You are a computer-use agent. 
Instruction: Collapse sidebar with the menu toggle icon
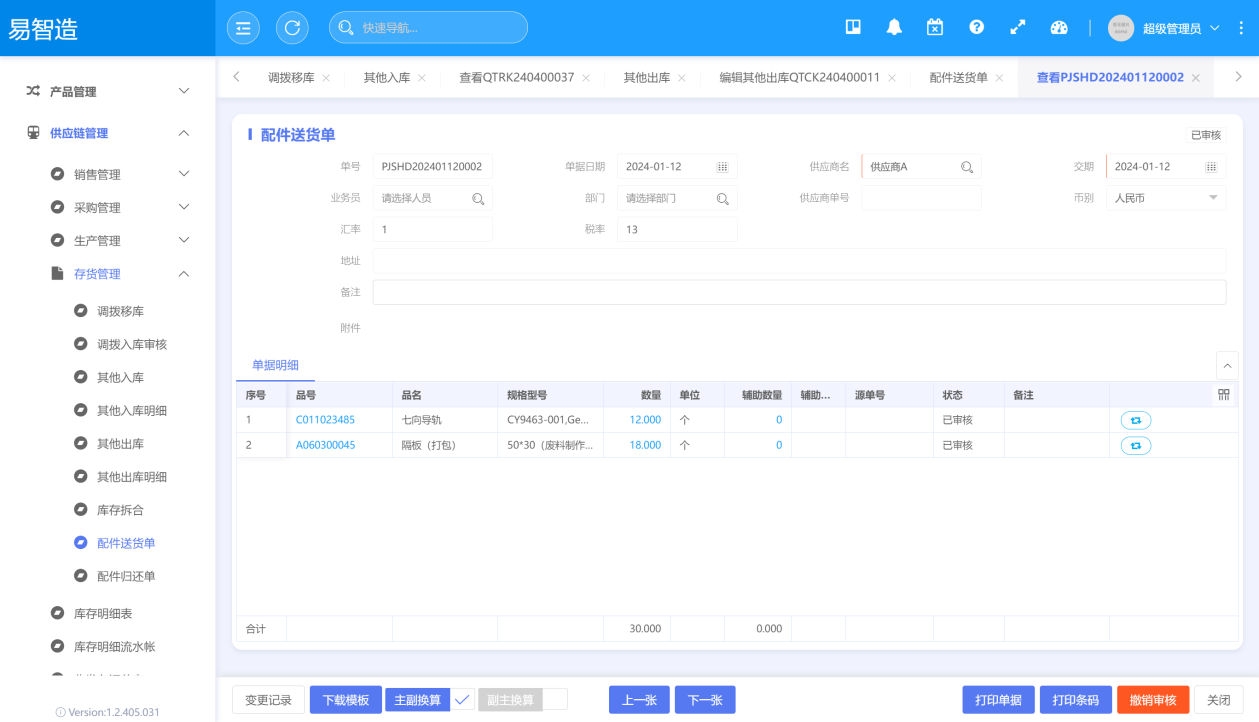coord(242,28)
